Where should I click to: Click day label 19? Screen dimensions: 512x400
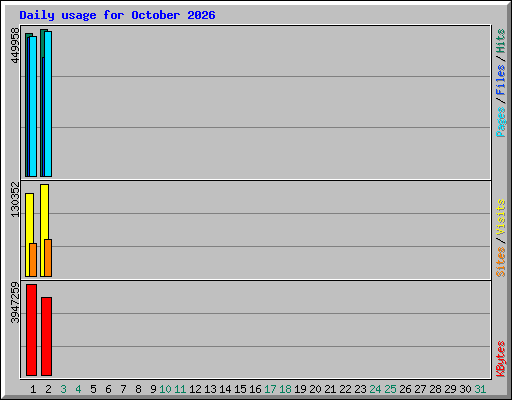[300, 389]
